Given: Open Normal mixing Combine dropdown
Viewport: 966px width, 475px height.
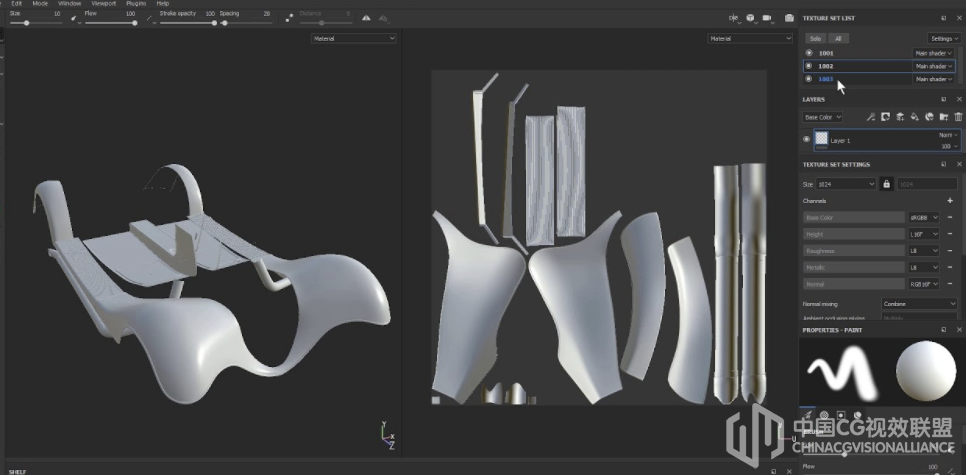Looking at the screenshot, I should (919, 304).
